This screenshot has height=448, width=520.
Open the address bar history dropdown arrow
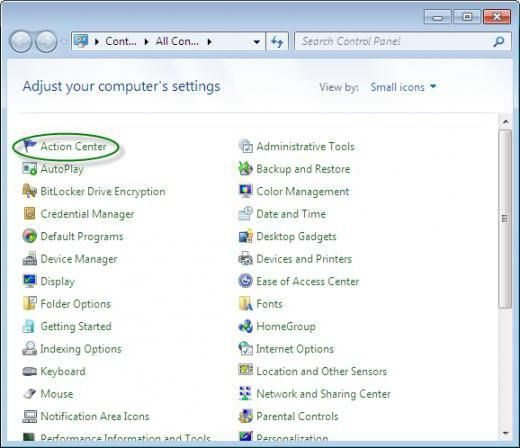coord(256,42)
